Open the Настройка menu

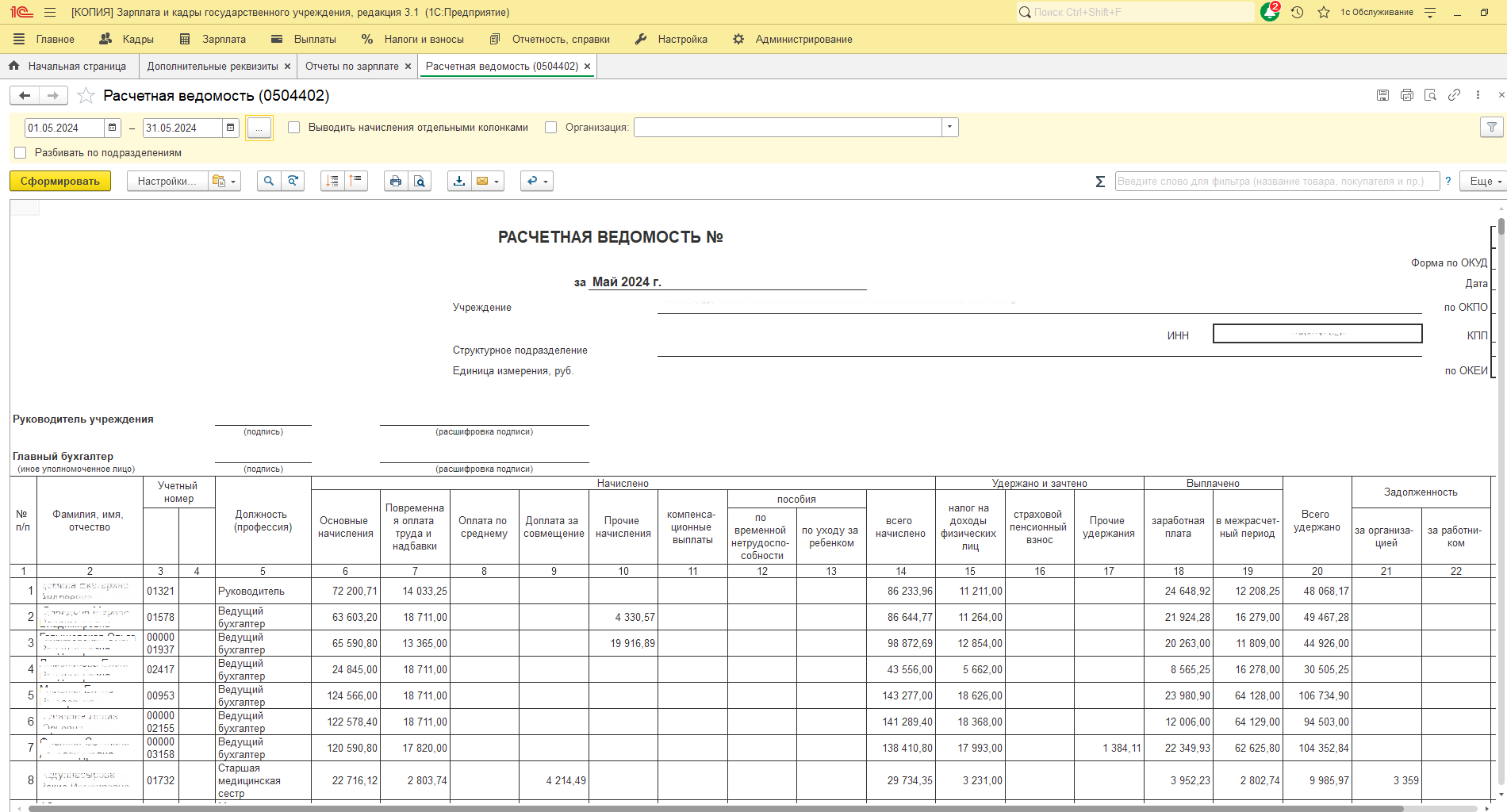tap(671, 39)
